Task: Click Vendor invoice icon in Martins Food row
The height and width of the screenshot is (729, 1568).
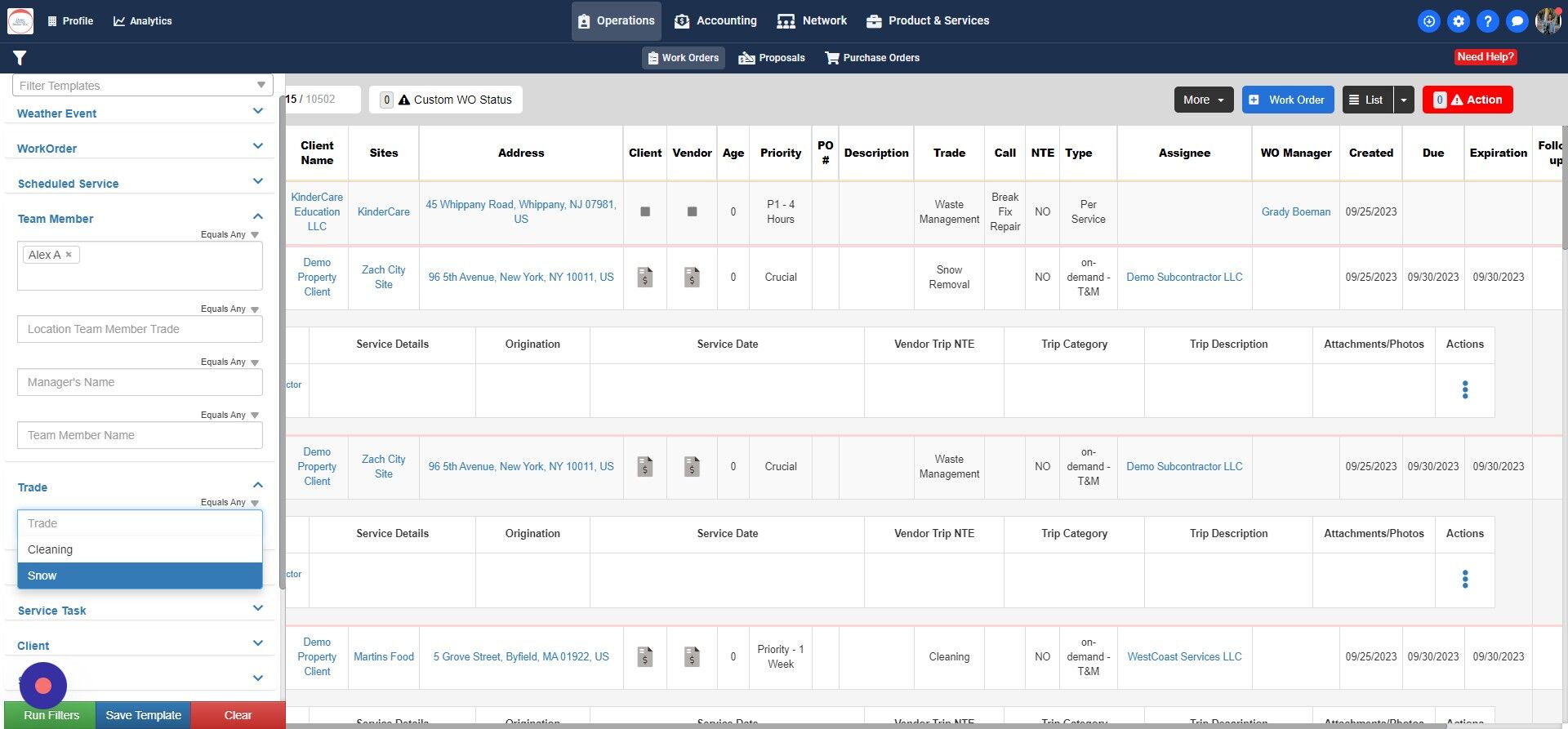Action: pos(692,656)
